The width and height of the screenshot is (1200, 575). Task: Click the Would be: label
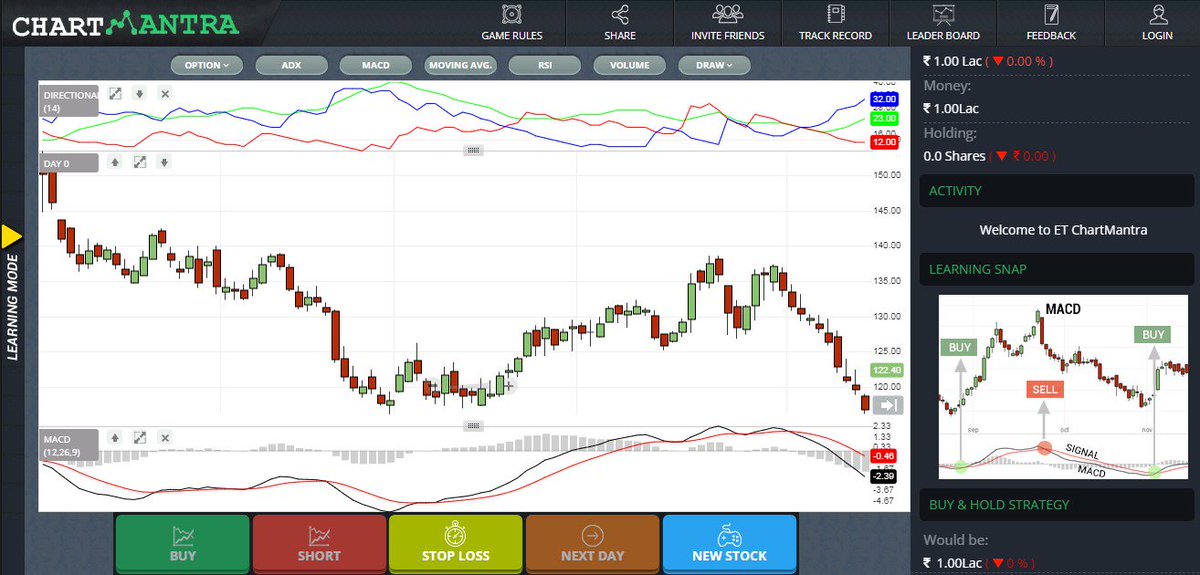(x=954, y=541)
